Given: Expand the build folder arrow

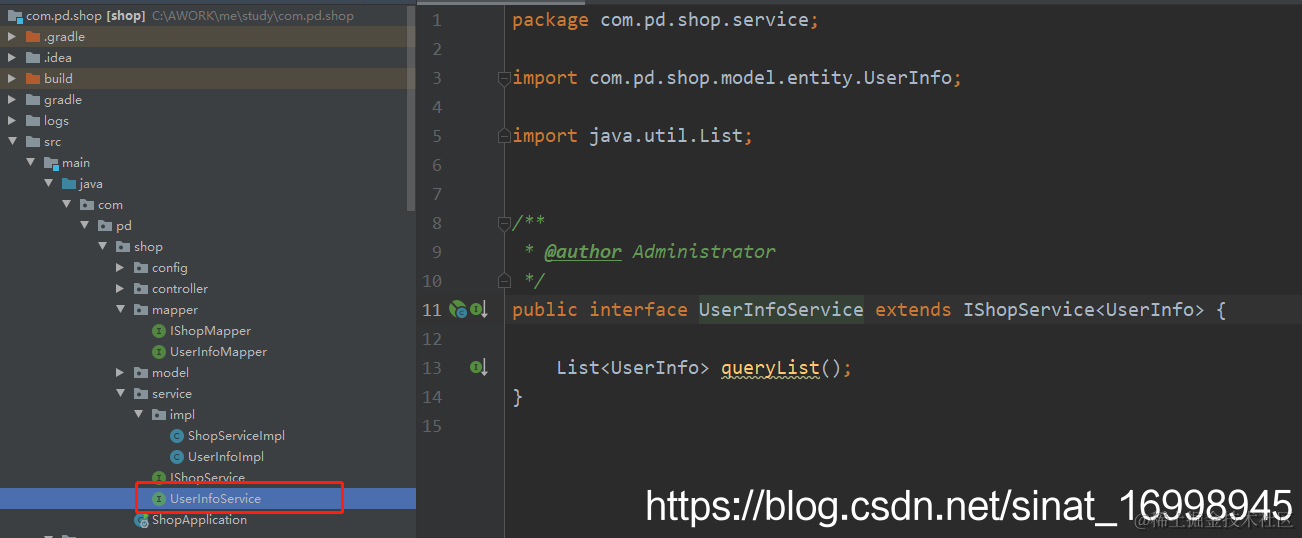Looking at the screenshot, I should pos(12,79).
